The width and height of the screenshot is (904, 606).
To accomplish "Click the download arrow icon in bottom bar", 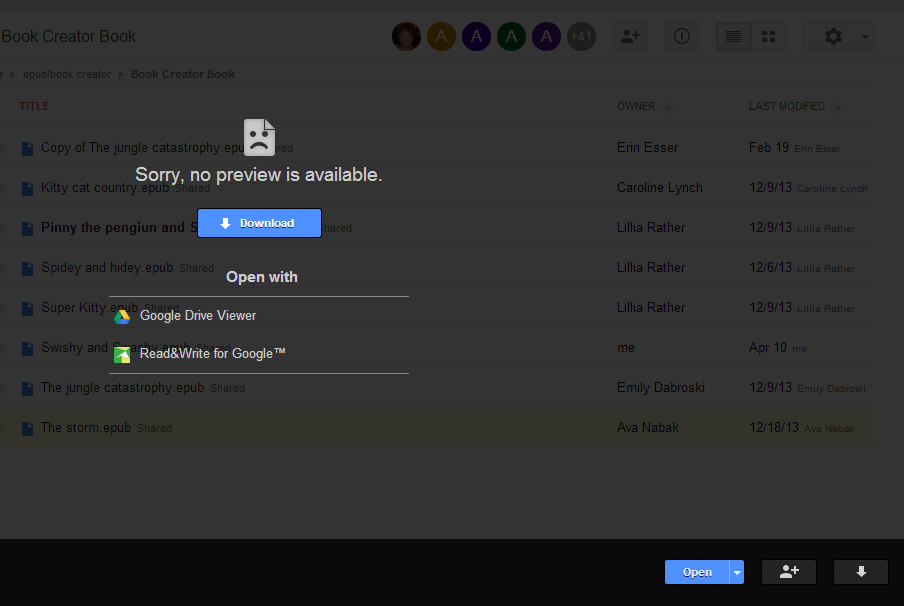I will pyautogui.click(x=861, y=572).
